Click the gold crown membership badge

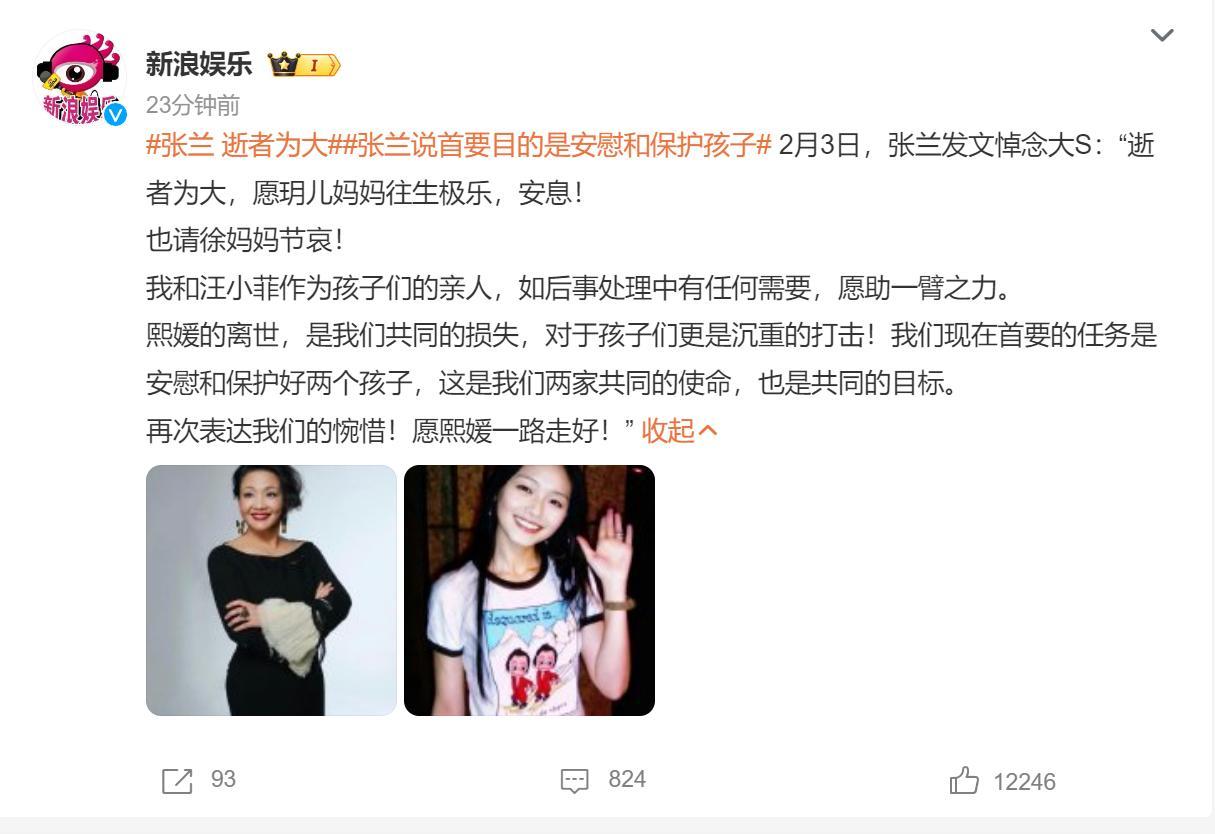[283, 65]
